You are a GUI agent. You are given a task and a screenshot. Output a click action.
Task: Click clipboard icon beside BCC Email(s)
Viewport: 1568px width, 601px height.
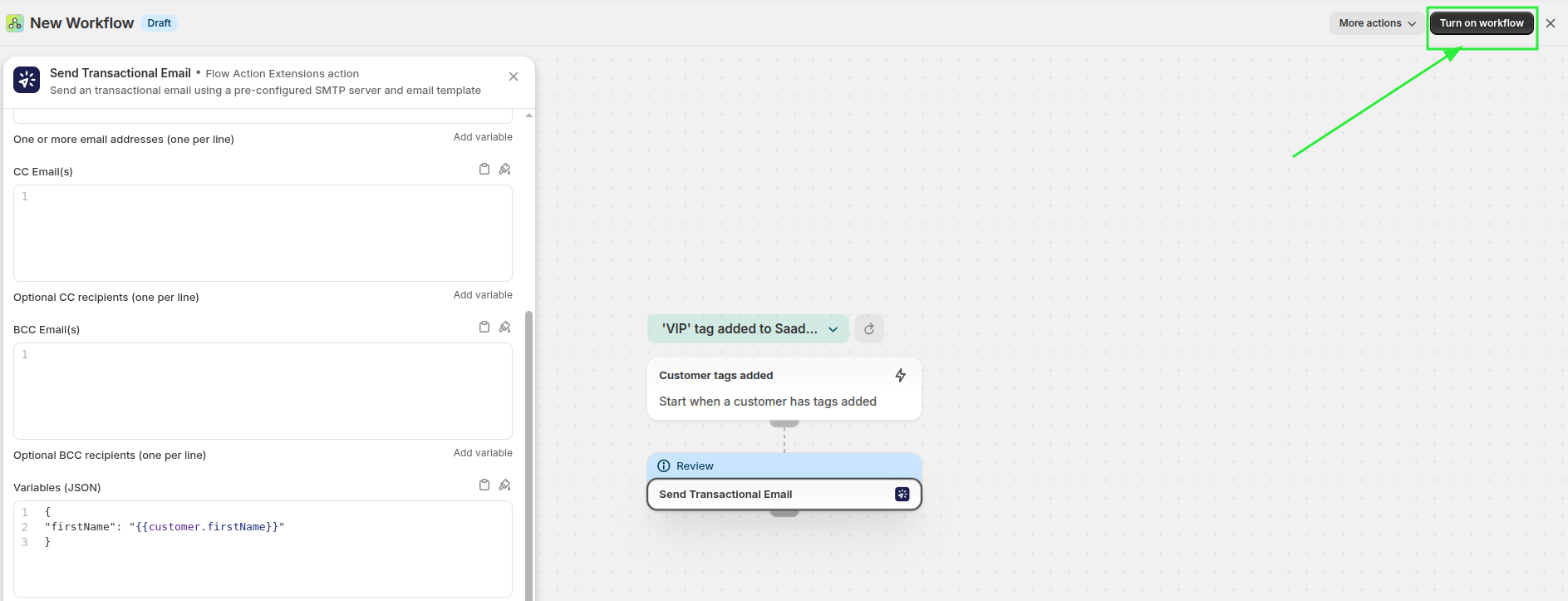(484, 328)
